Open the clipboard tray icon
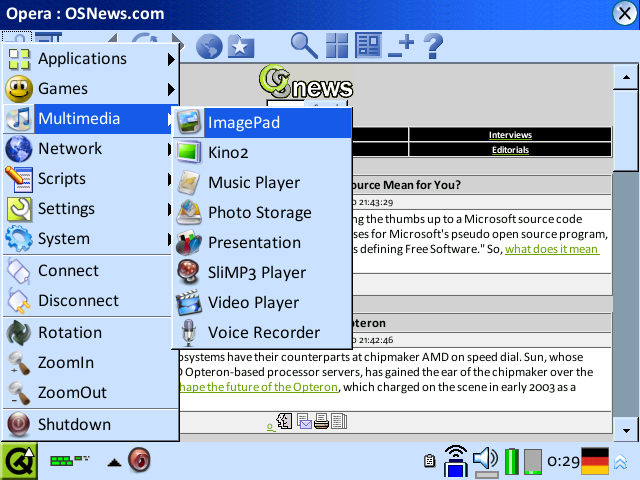This screenshot has height=480, width=640. tap(429, 460)
